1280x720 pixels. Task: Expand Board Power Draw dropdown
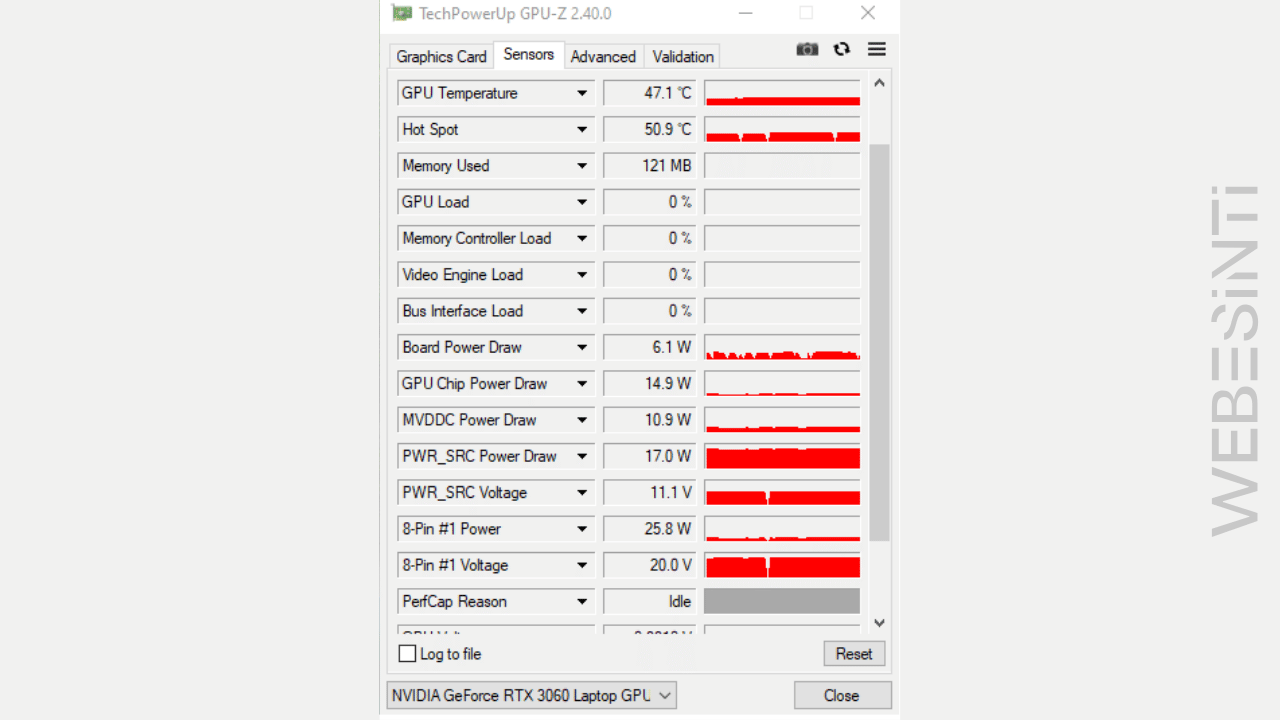click(581, 347)
